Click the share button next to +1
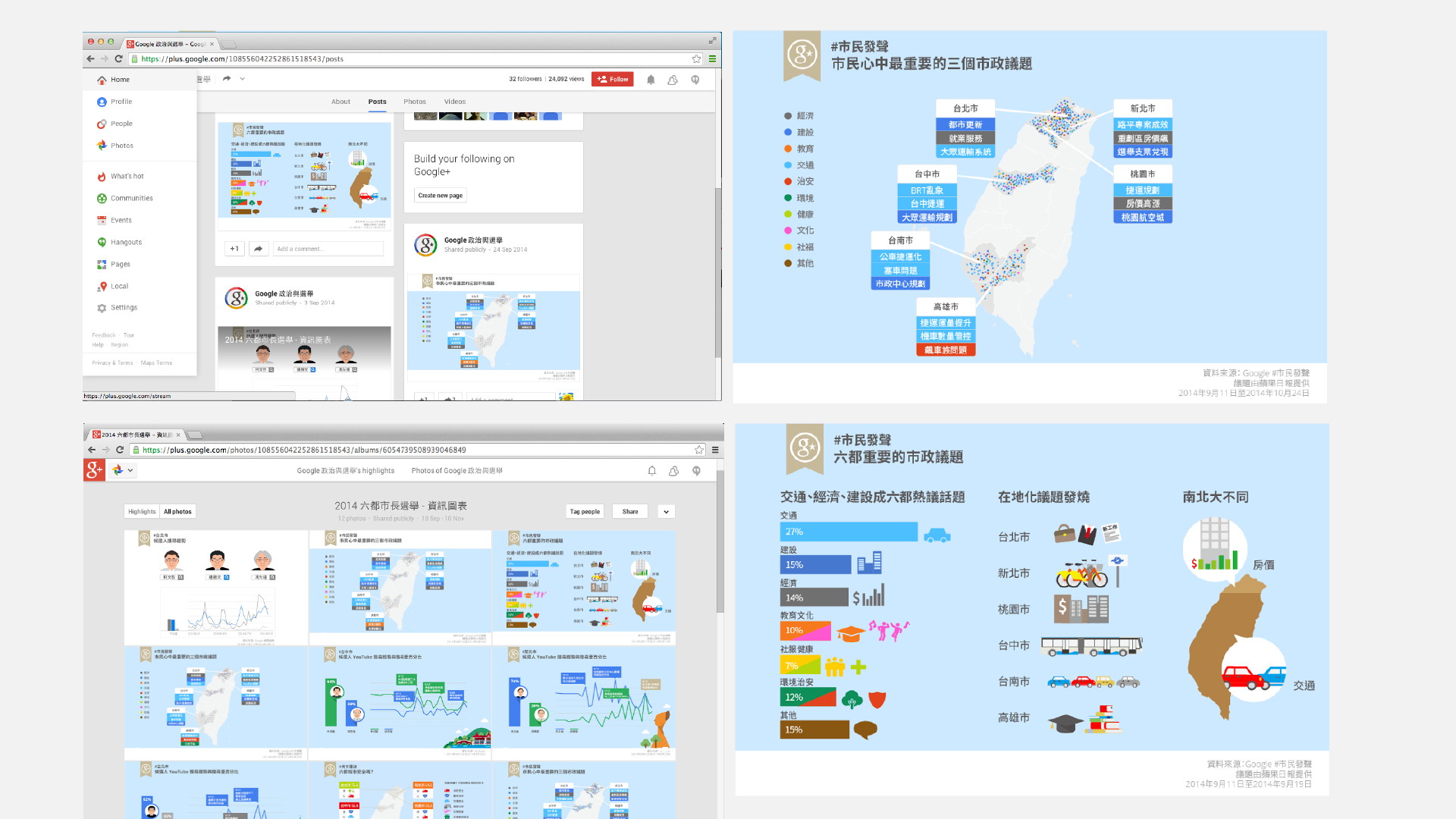The height and width of the screenshot is (819, 1456). click(259, 249)
